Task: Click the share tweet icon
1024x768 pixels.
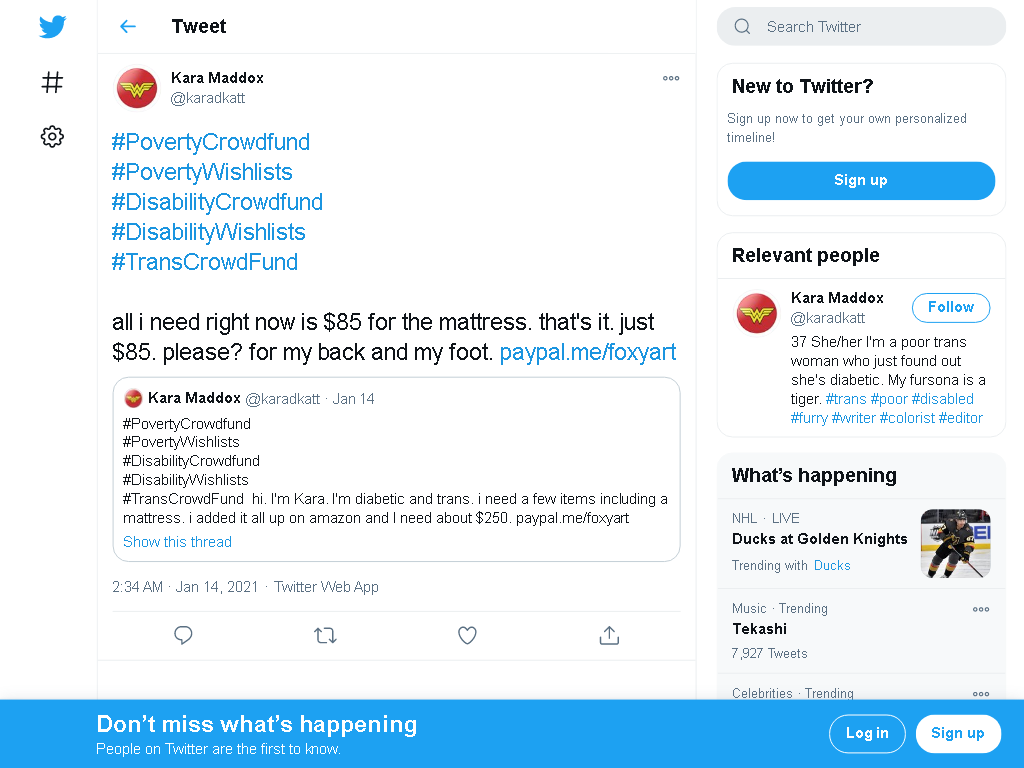Action: 609,635
